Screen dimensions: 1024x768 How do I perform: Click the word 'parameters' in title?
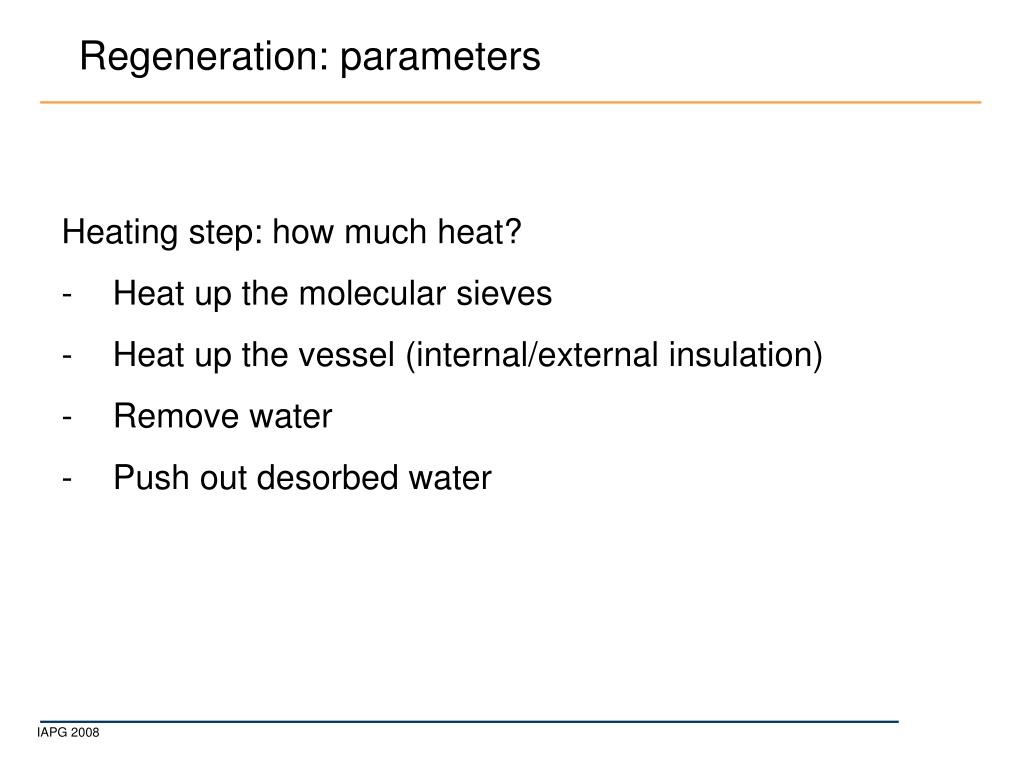point(440,59)
